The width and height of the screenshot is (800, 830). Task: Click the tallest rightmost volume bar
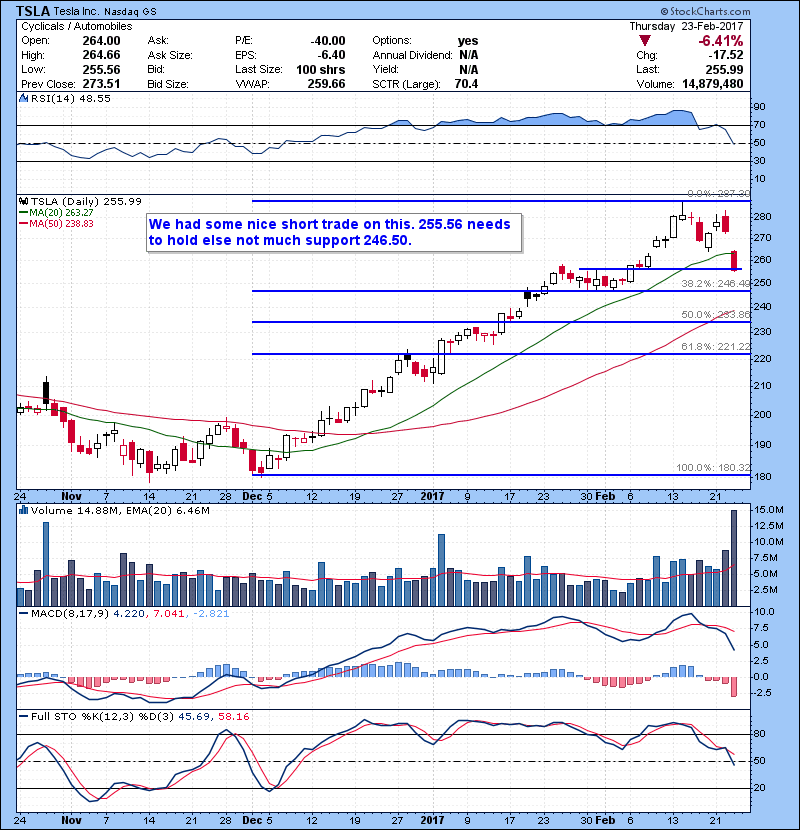tap(733, 557)
